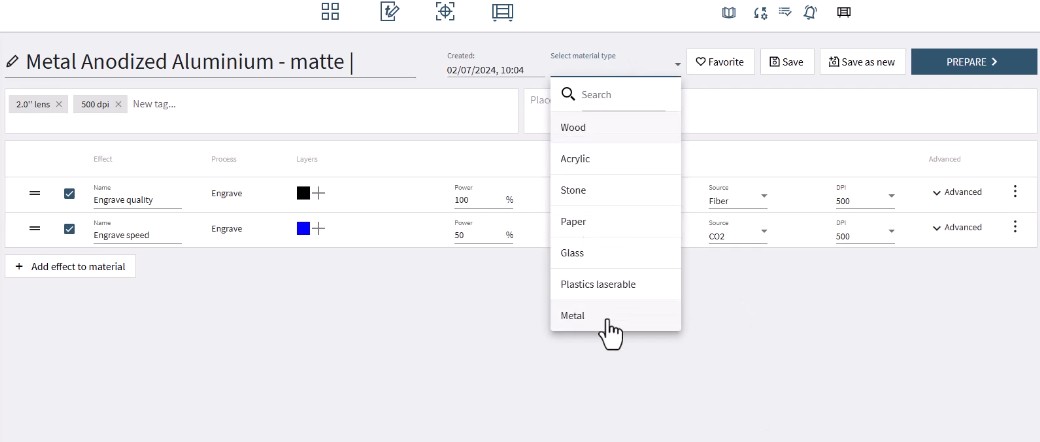Viewport: 1040px width, 442px height.
Task: Choose Acrylic in the material type list
Action: click(575, 159)
